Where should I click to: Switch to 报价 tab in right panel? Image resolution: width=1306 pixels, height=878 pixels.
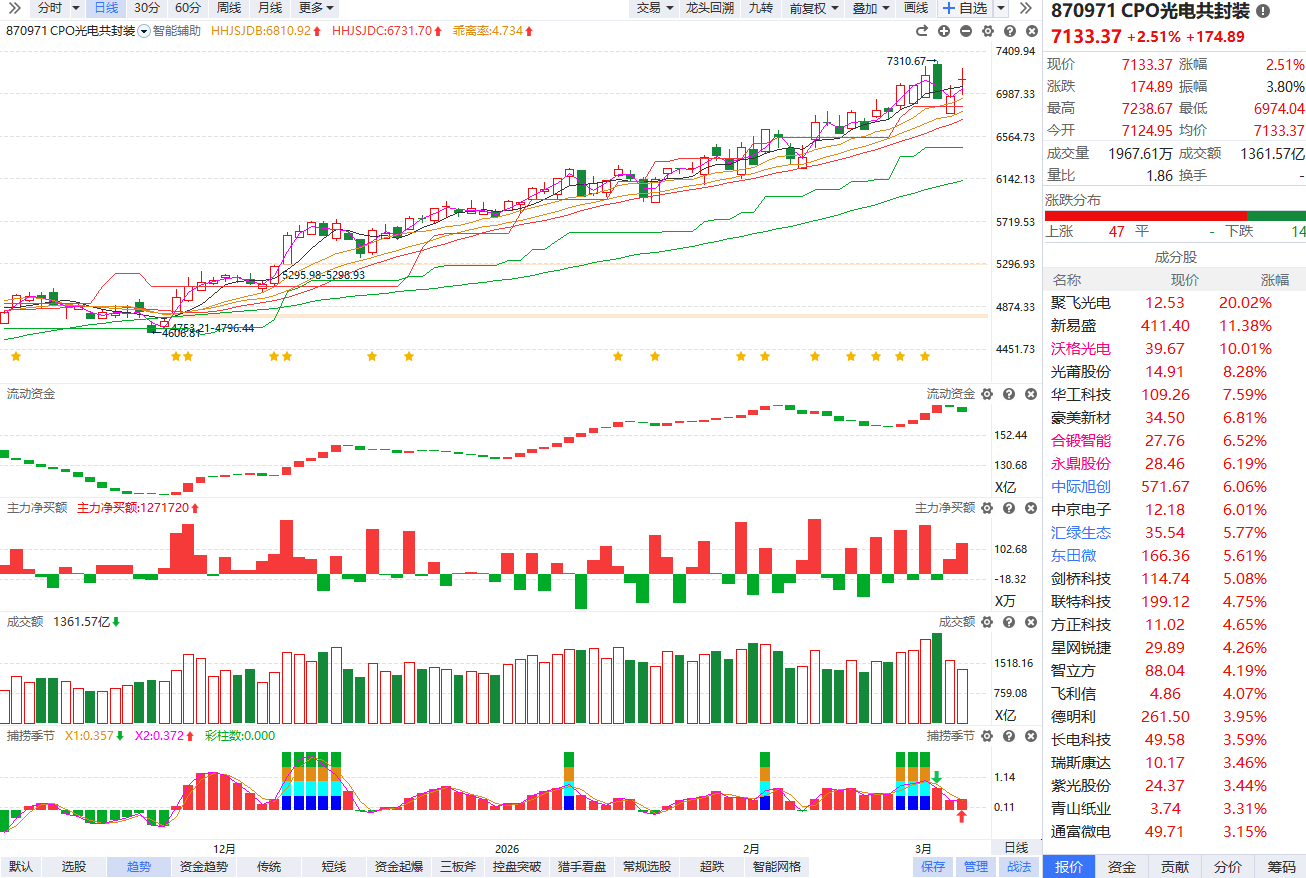(x=1069, y=867)
